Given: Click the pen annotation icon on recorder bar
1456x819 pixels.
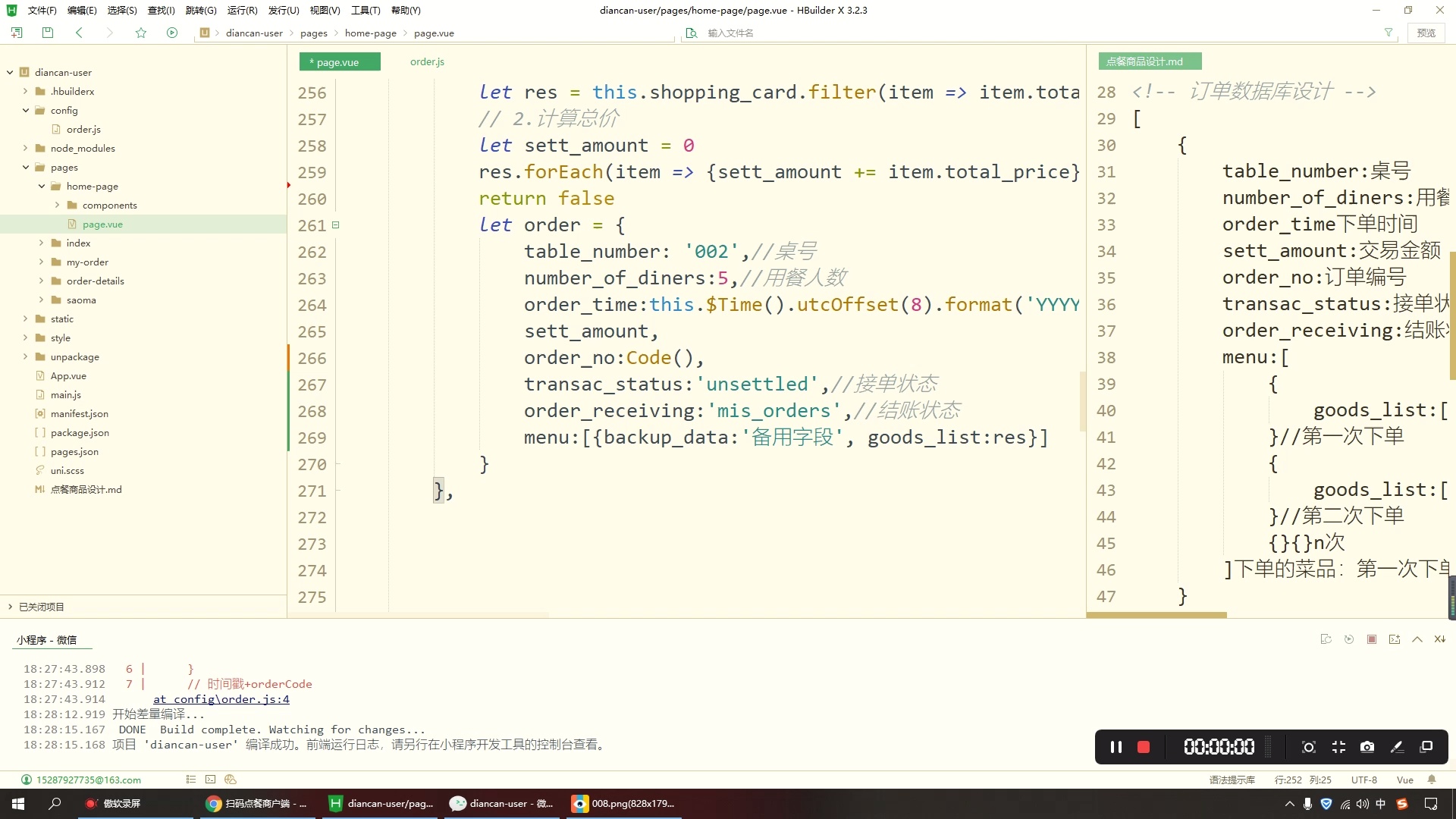Looking at the screenshot, I should pos(1397,747).
